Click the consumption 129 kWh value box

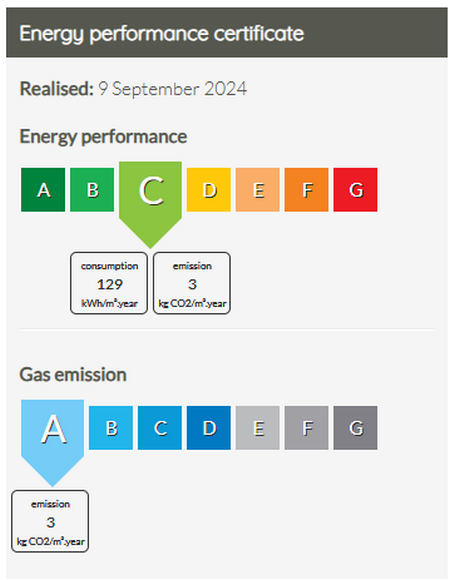(109, 283)
